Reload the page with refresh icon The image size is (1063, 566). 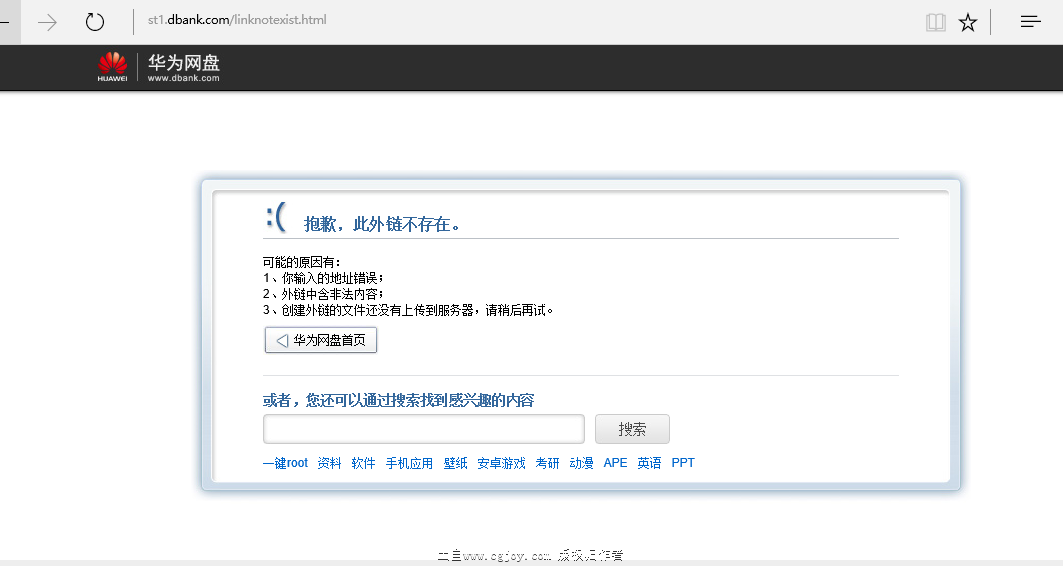click(x=95, y=22)
